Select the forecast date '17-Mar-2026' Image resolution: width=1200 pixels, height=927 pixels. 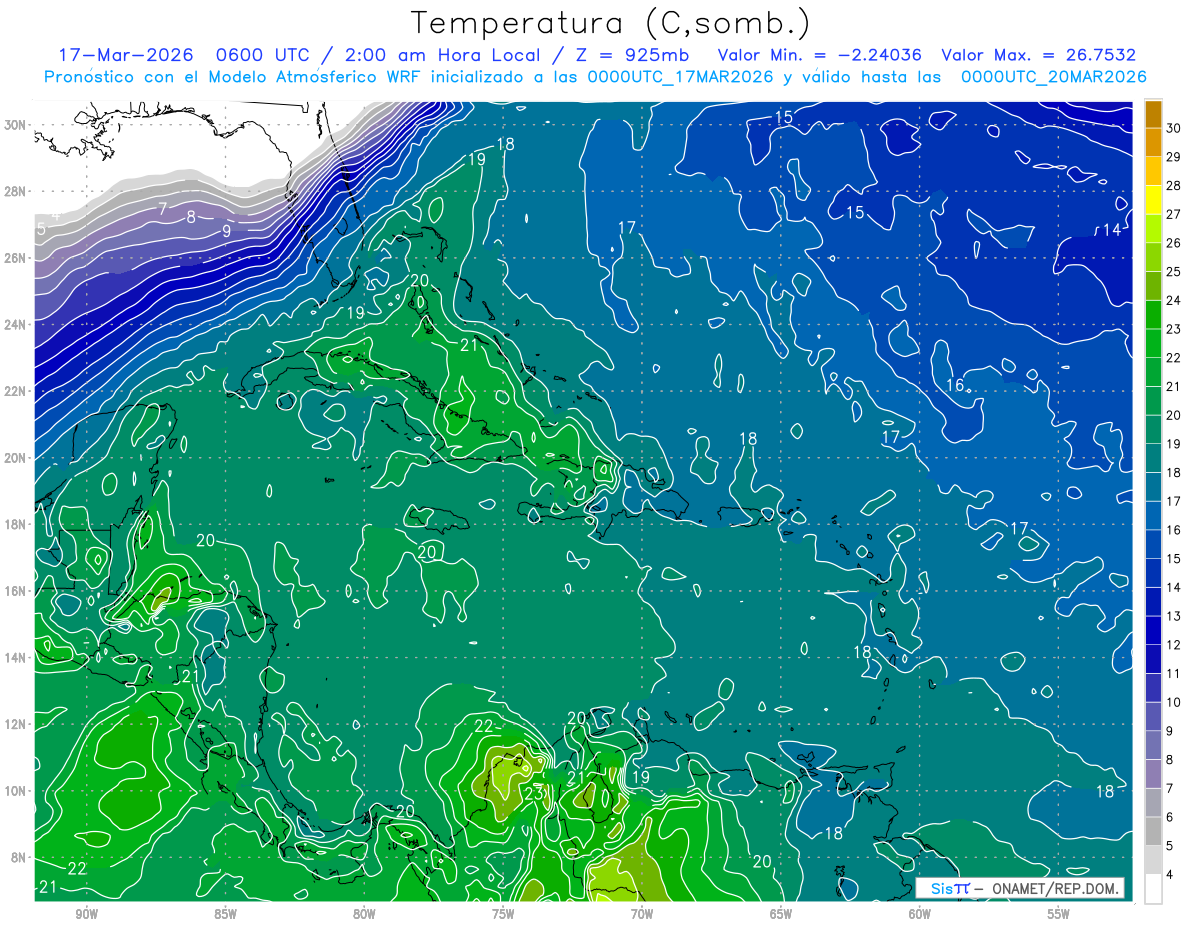tap(124, 55)
